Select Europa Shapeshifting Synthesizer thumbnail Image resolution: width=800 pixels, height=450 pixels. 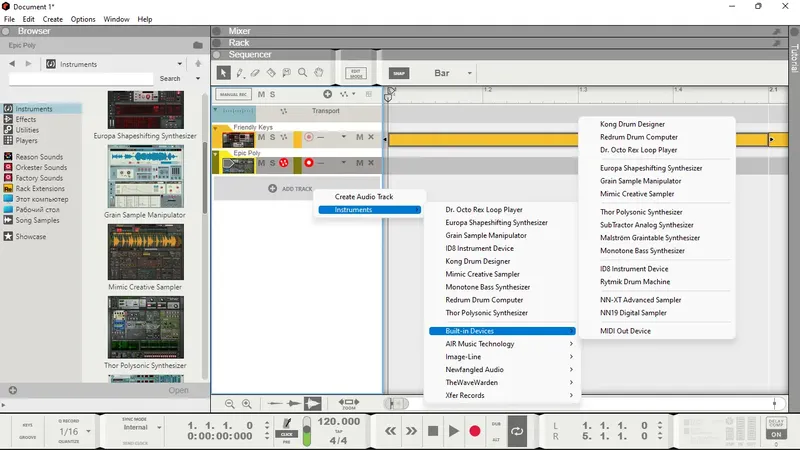tap(145, 109)
